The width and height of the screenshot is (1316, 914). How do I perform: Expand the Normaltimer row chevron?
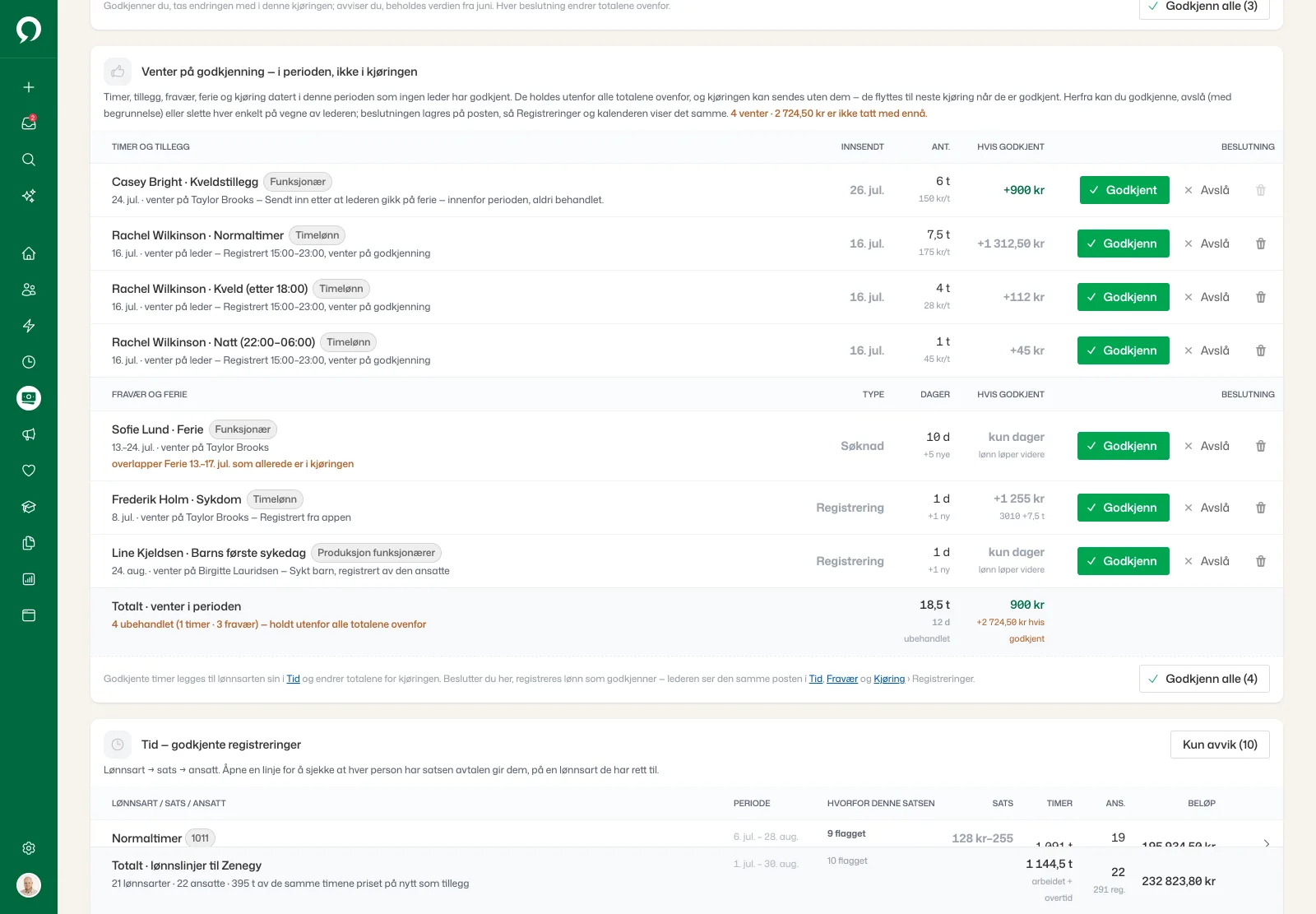(1266, 843)
